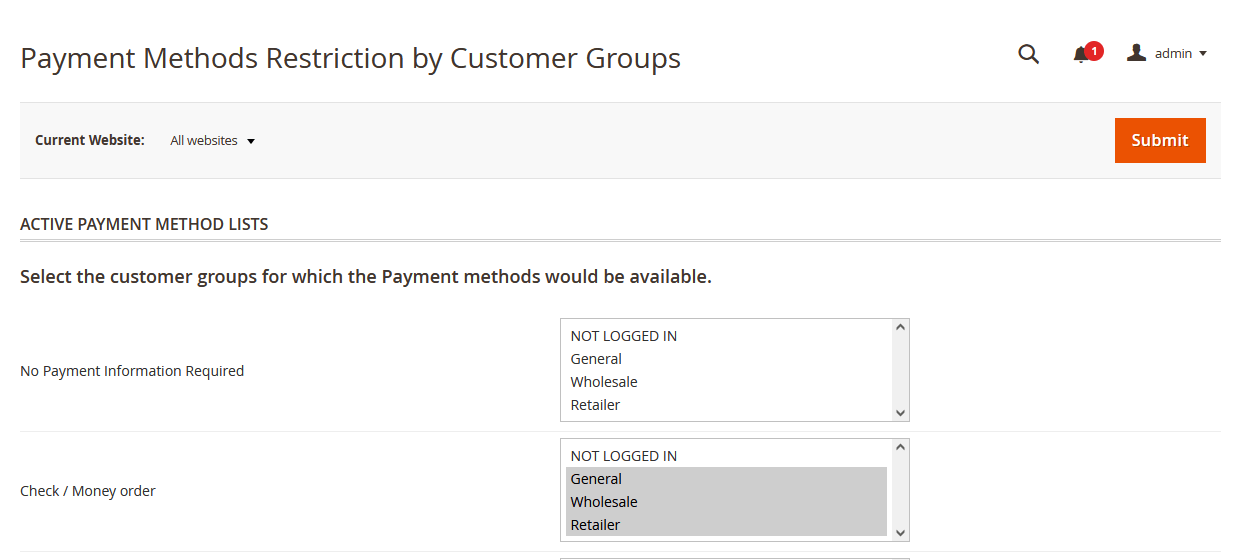This screenshot has height=560, width=1235.
Task: Choose Wholesale for No Payment Information Required
Action: tap(604, 382)
